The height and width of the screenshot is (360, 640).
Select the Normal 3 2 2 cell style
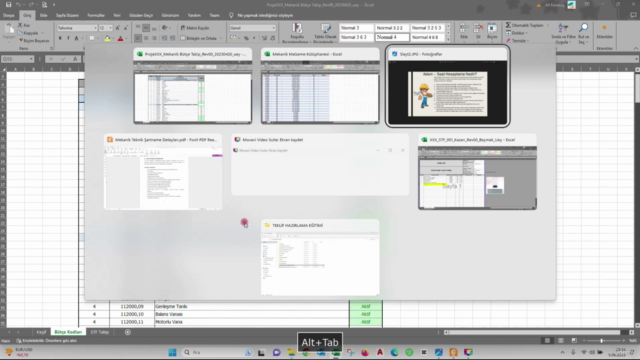coord(392,28)
